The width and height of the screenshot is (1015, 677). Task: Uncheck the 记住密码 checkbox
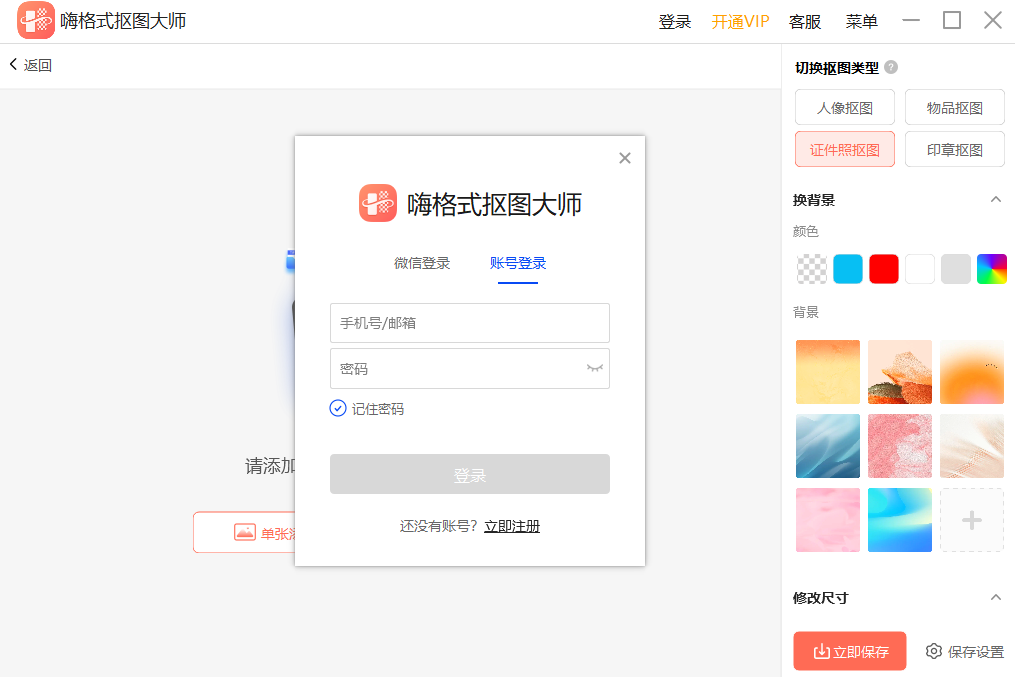337,408
